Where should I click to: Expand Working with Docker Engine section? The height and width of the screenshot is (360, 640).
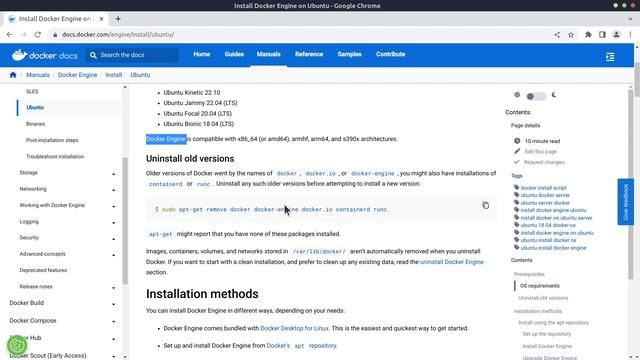point(113,207)
